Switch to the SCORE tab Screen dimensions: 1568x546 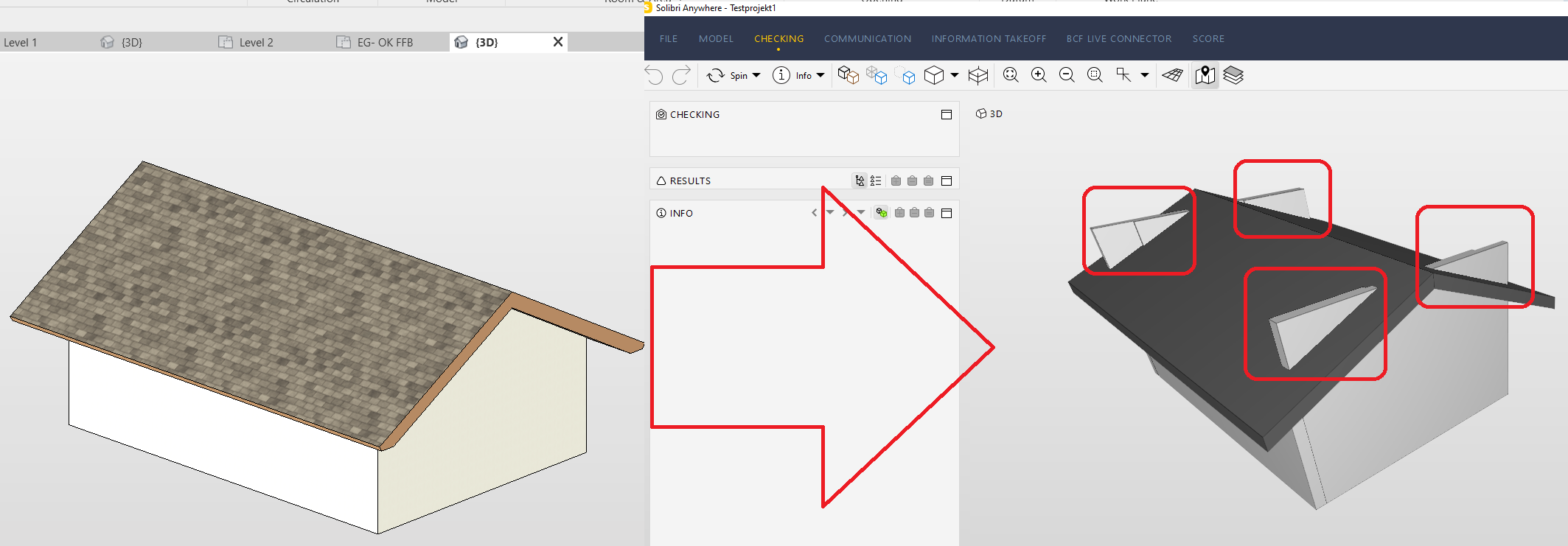[1208, 39]
